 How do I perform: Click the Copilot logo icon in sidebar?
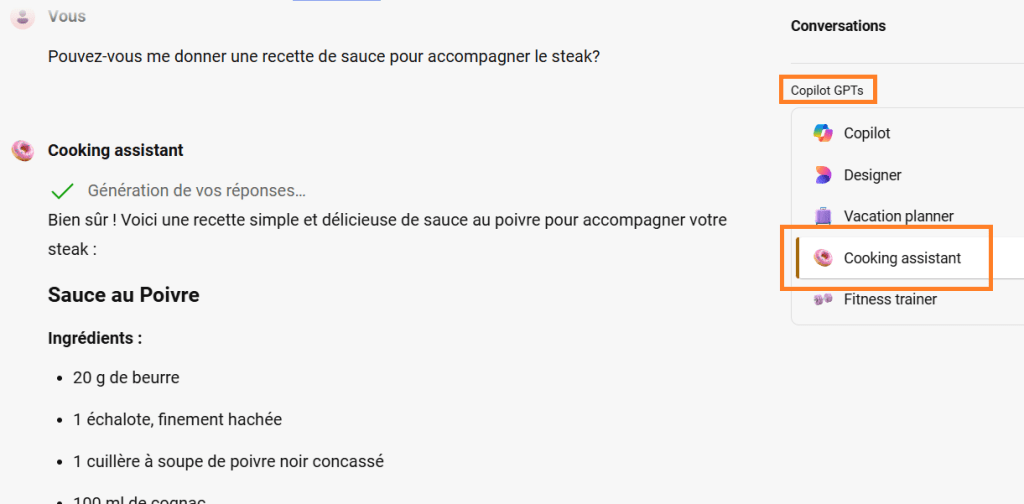tap(823, 133)
